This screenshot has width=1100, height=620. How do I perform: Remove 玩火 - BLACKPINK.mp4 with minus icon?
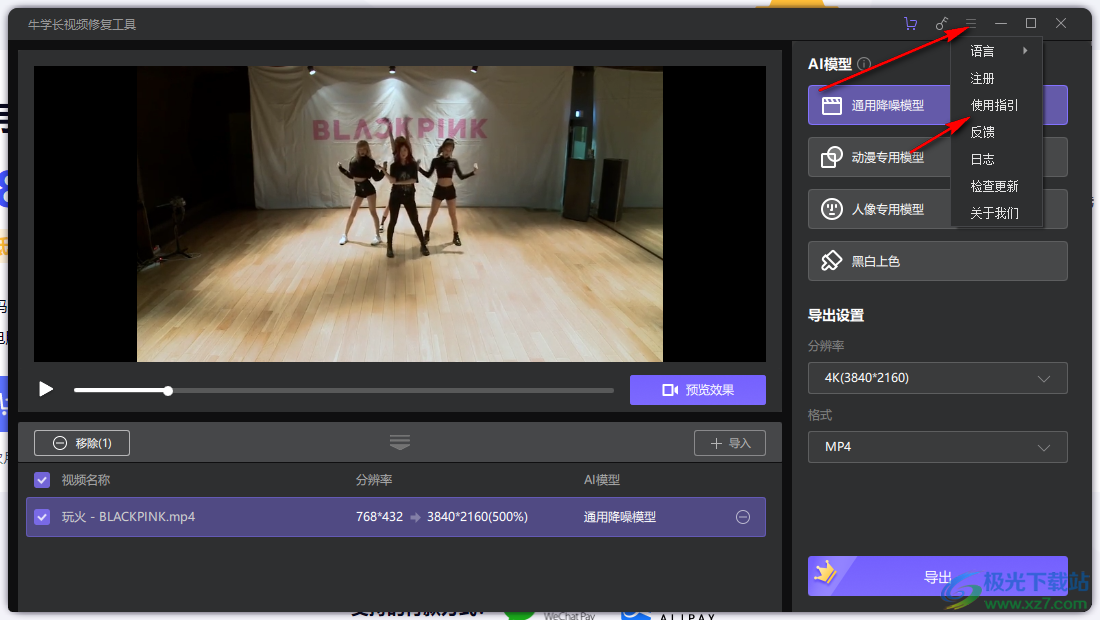point(743,517)
